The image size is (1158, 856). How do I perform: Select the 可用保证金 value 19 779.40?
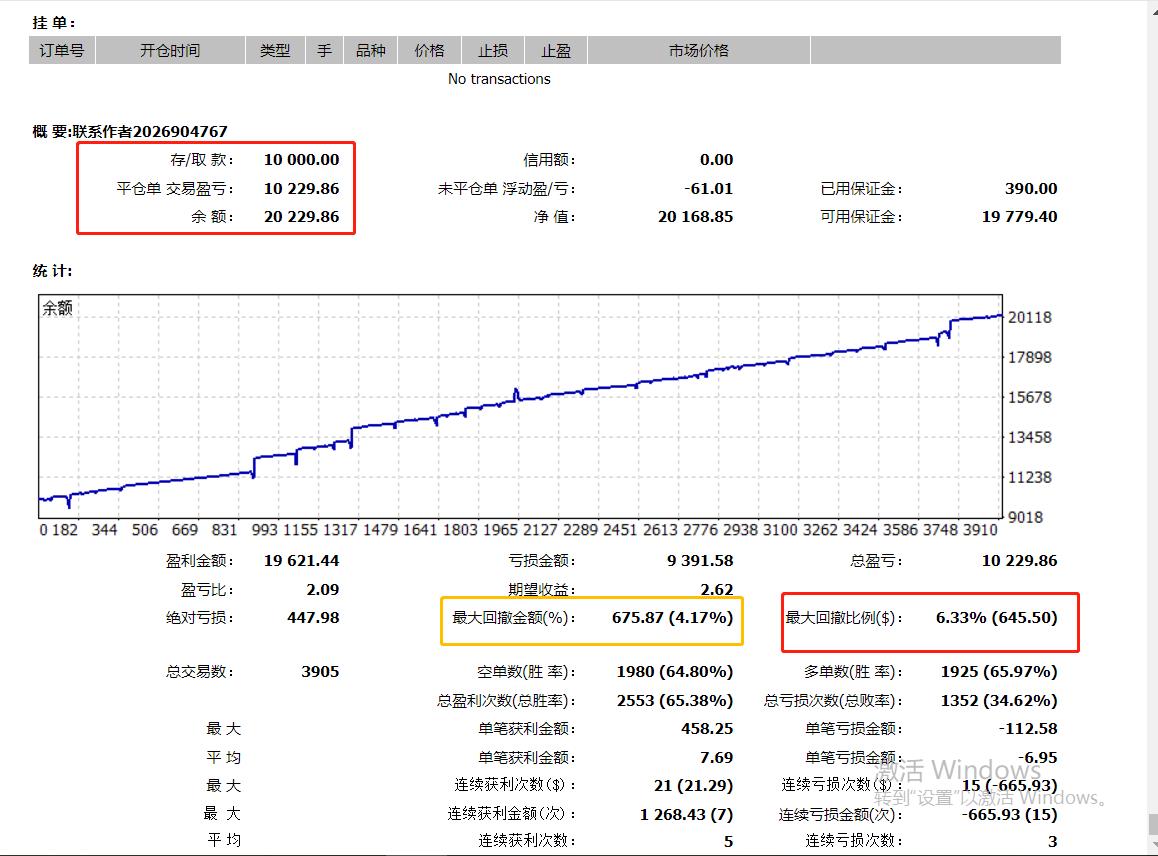point(1019,217)
